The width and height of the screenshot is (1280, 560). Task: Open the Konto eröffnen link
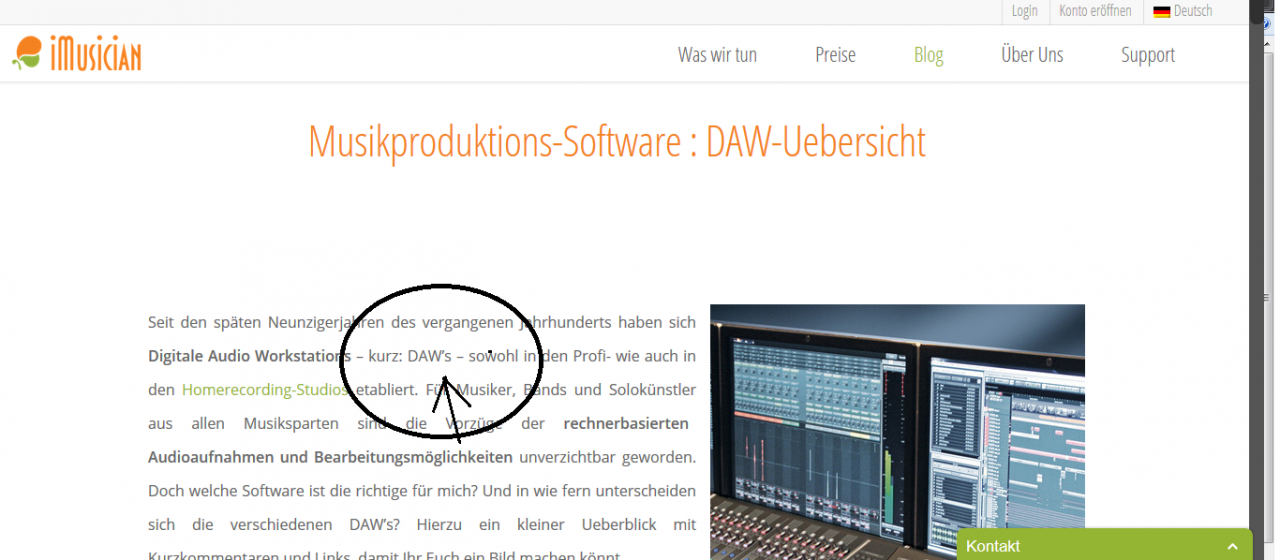tap(1095, 11)
